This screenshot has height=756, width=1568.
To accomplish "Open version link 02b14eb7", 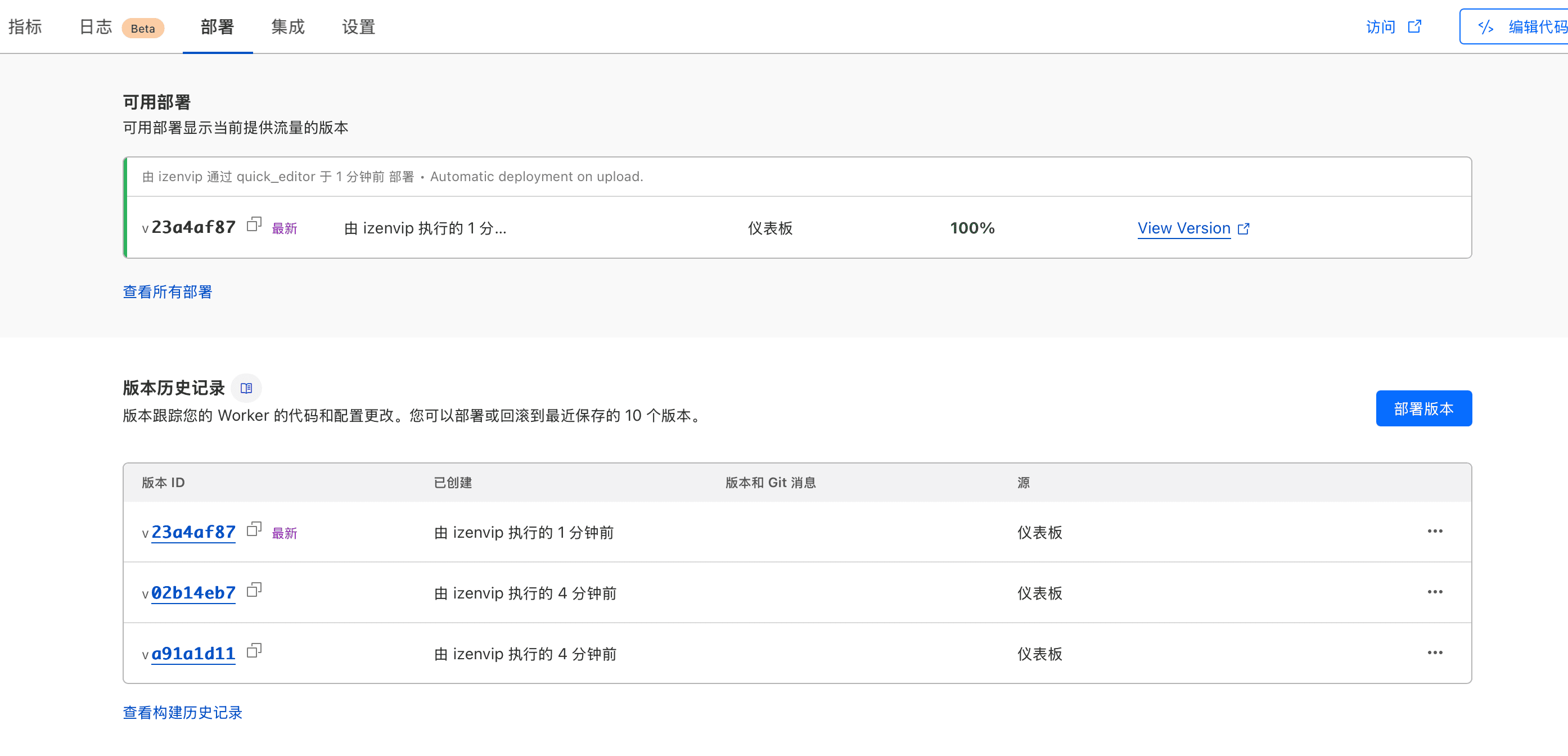I will [x=193, y=593].
